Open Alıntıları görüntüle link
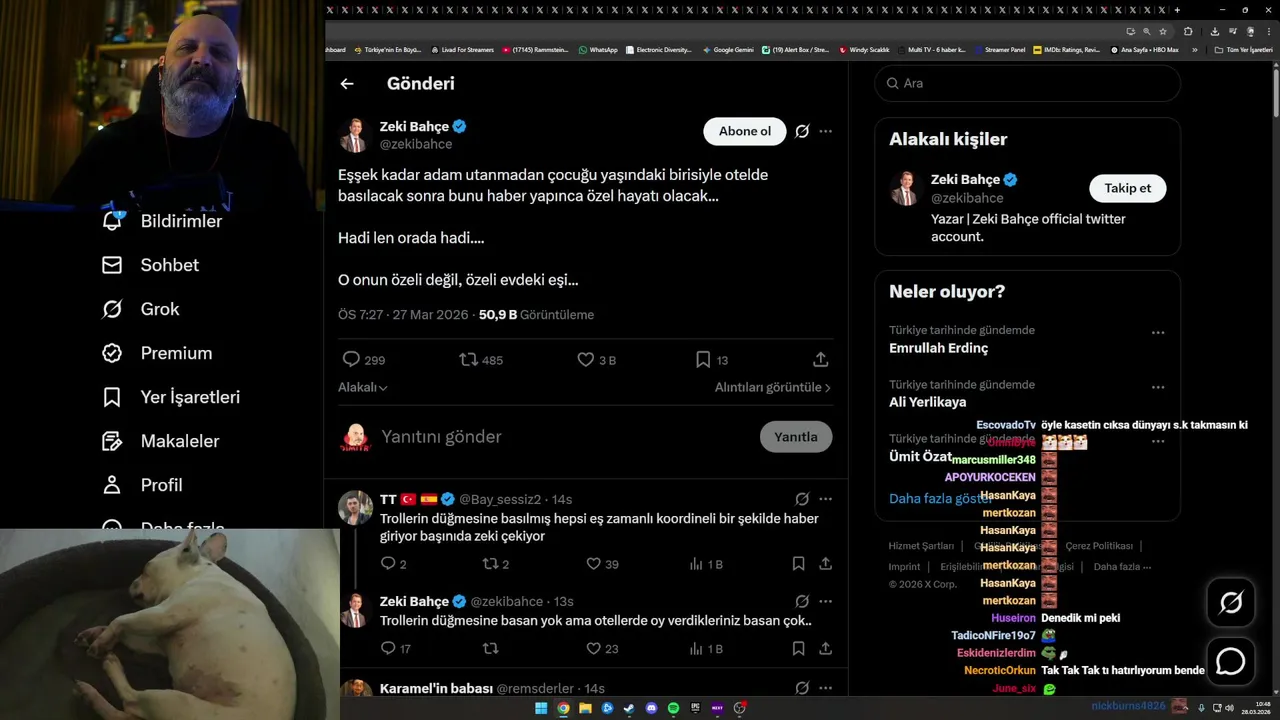The image size is (1280, 720). (x=773, y=387)
